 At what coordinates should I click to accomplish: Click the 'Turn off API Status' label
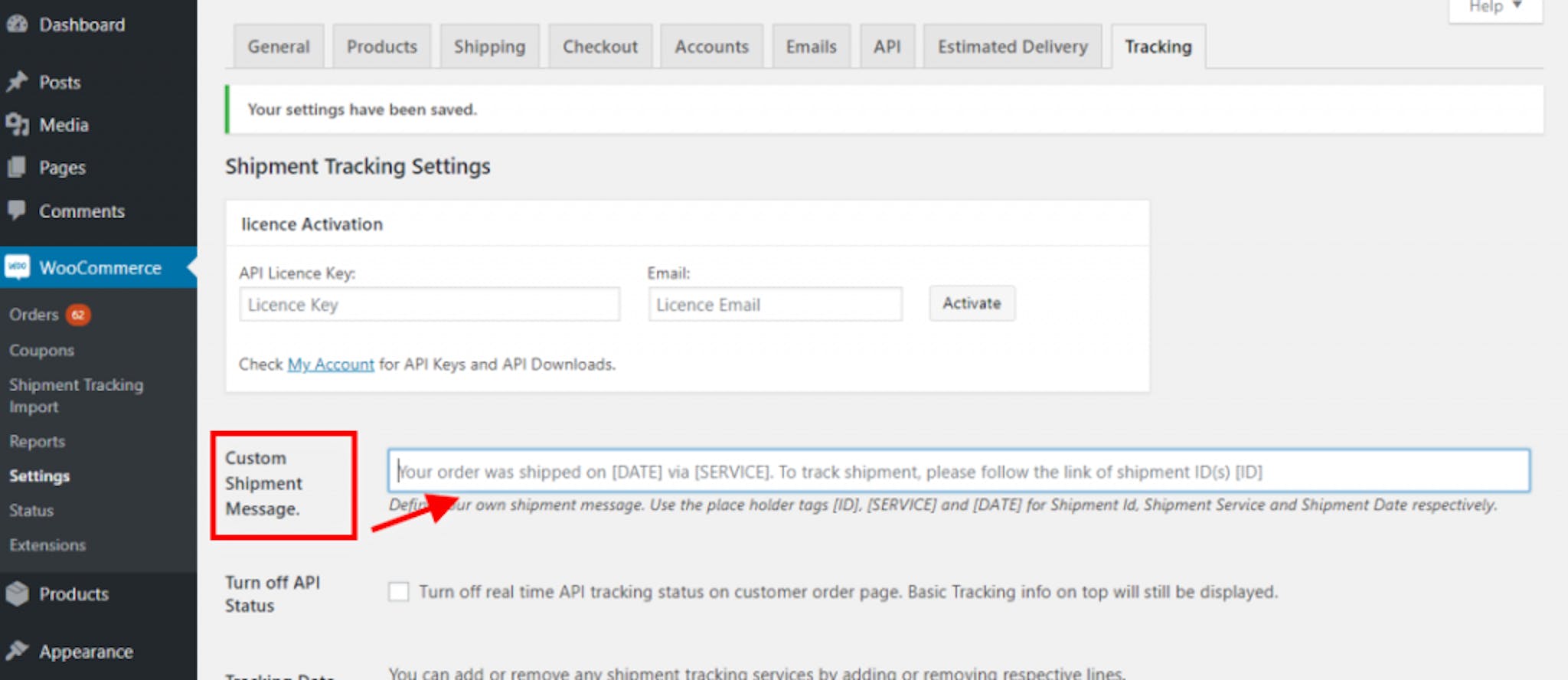[273, 593]
